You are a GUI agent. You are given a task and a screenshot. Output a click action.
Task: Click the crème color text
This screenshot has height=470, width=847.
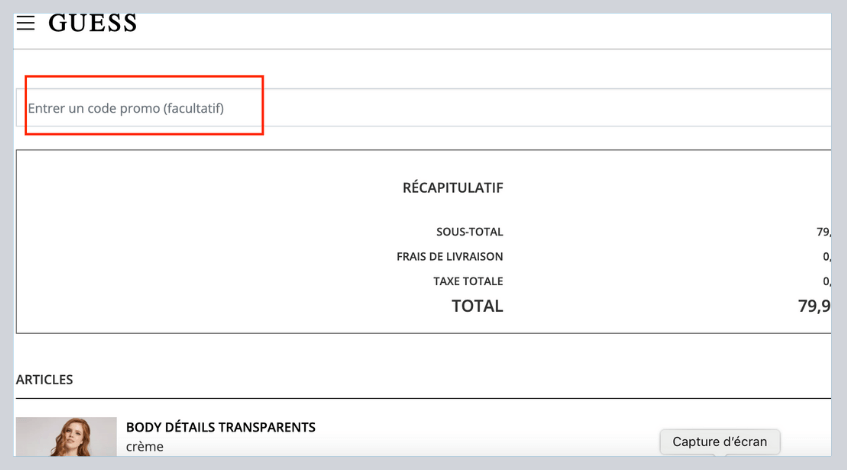(144, 447)
